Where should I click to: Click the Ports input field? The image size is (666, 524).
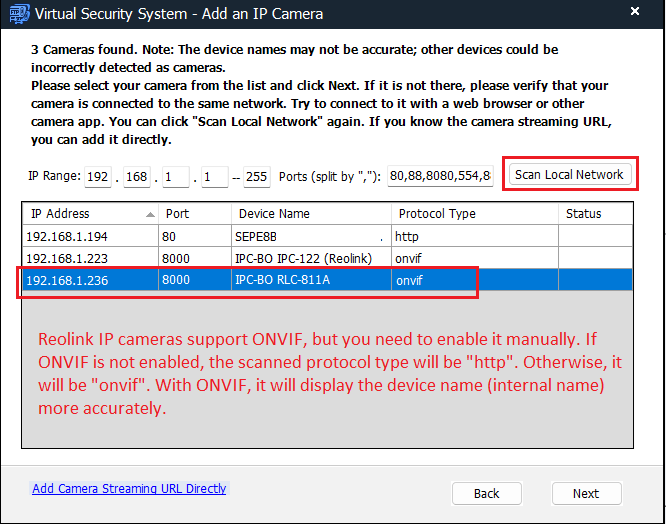point(440,177)
